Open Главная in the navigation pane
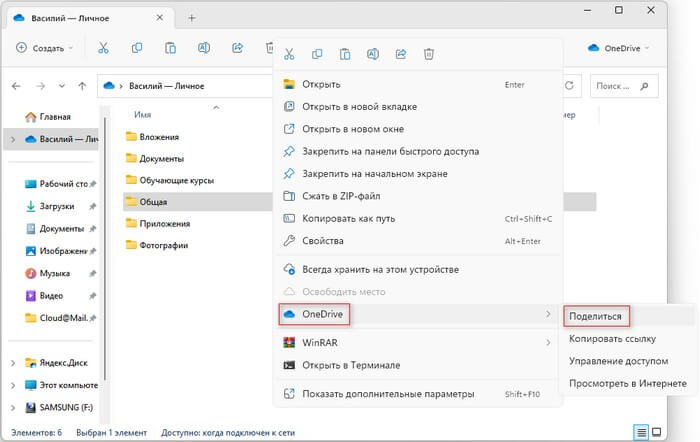Screen dimensions: 700x442 (x=50, y=117)
